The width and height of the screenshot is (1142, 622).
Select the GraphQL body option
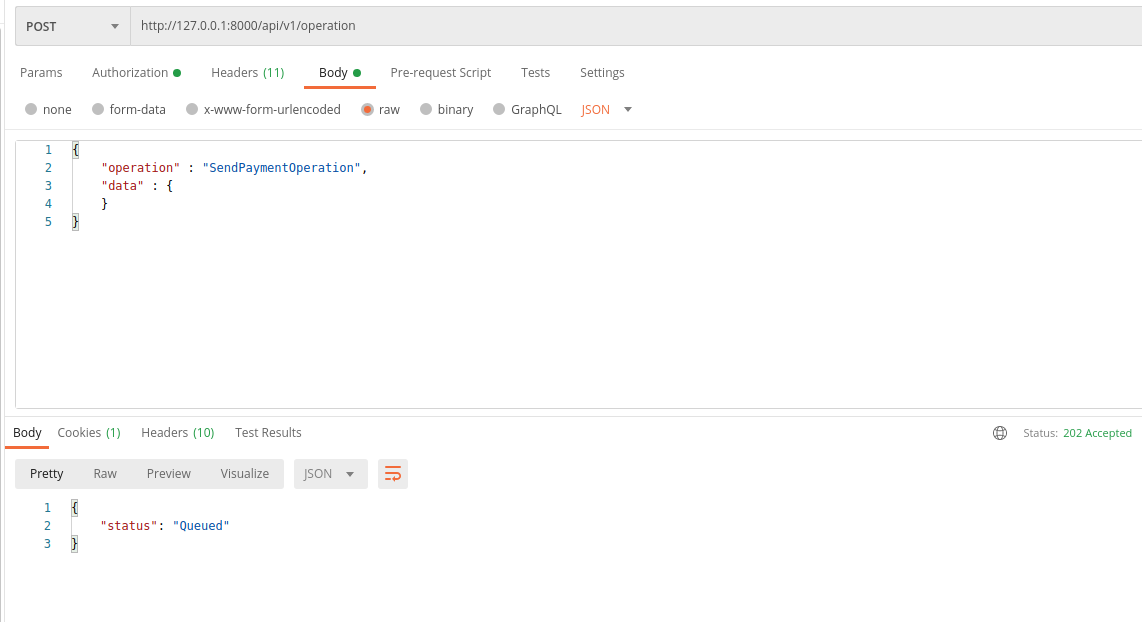527,109
